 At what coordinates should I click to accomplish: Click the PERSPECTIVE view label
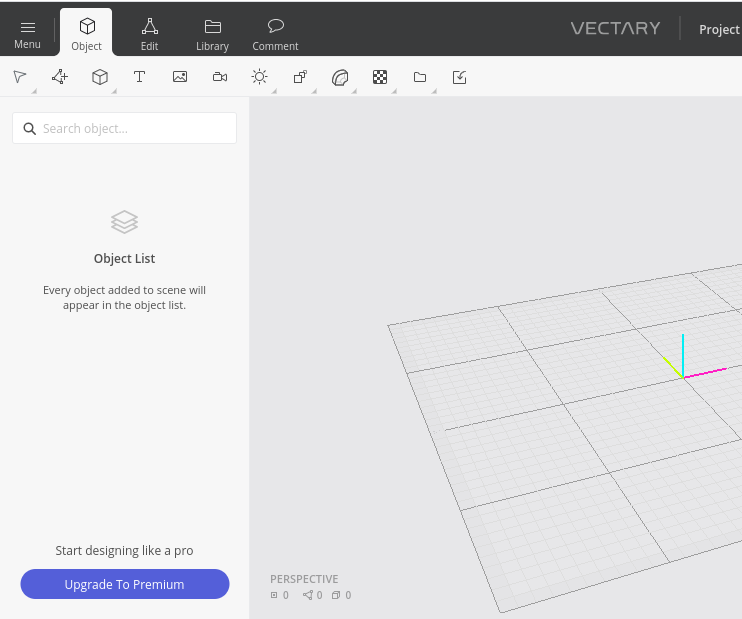(x=304, y=579)
